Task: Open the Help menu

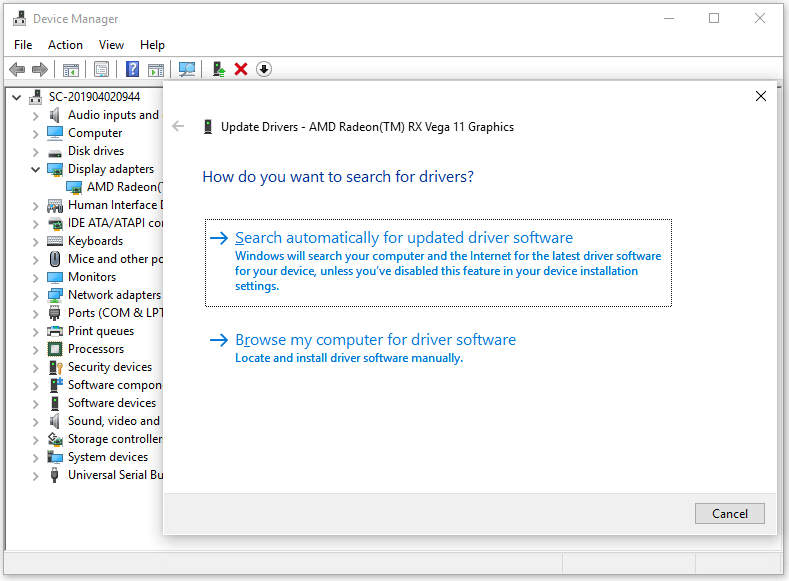Action: 152,45
